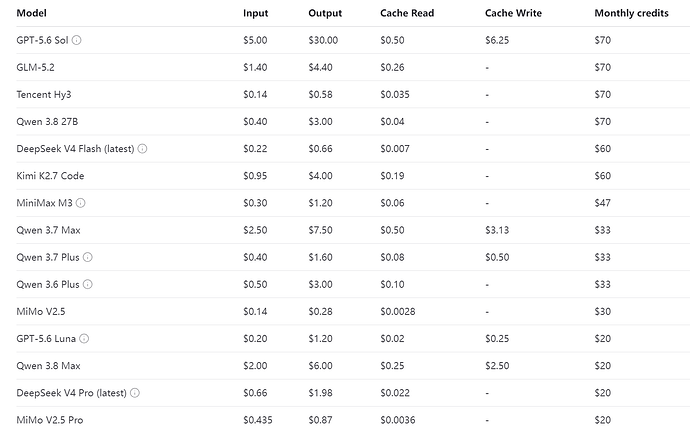Select the MiMo V2.5 Pro model name
690x435 pixels.
(x=50, y=420)
